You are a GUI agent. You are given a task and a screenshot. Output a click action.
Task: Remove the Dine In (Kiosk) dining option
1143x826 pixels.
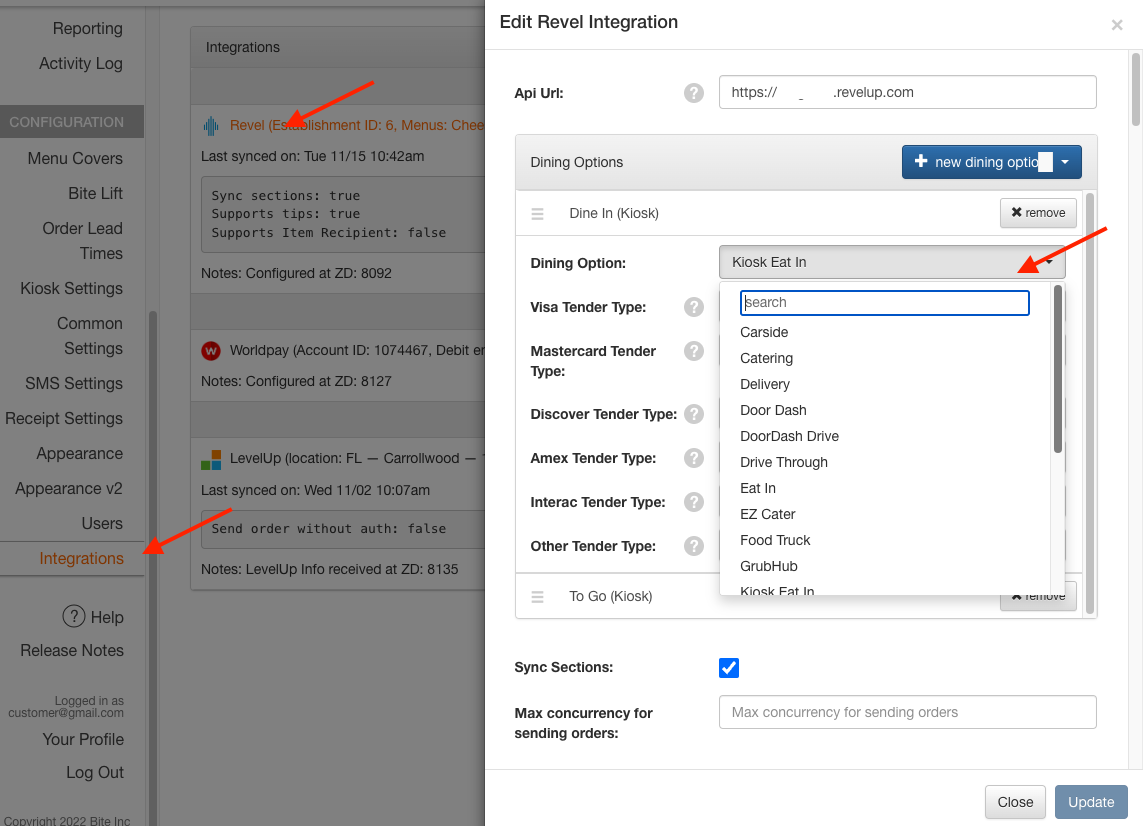1038,213
